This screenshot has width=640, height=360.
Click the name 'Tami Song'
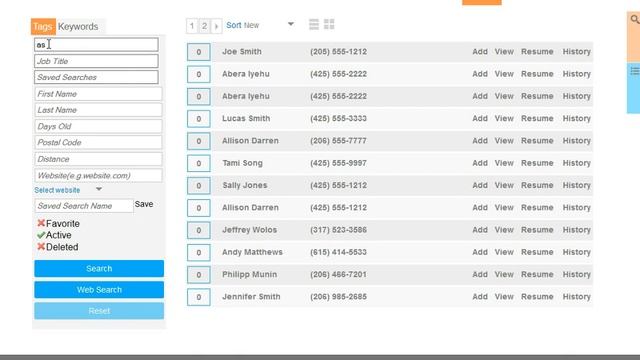pyautogui.click(x=242, y=163)
